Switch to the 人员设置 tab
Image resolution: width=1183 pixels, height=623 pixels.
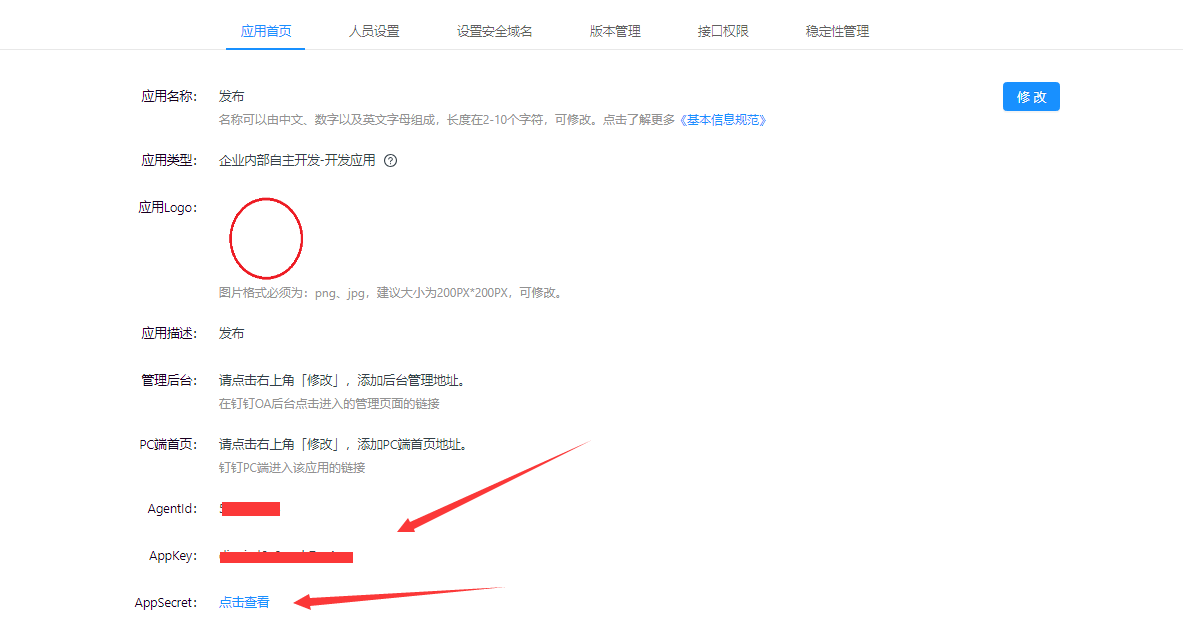pyautogui.click(x=374, y=31)
